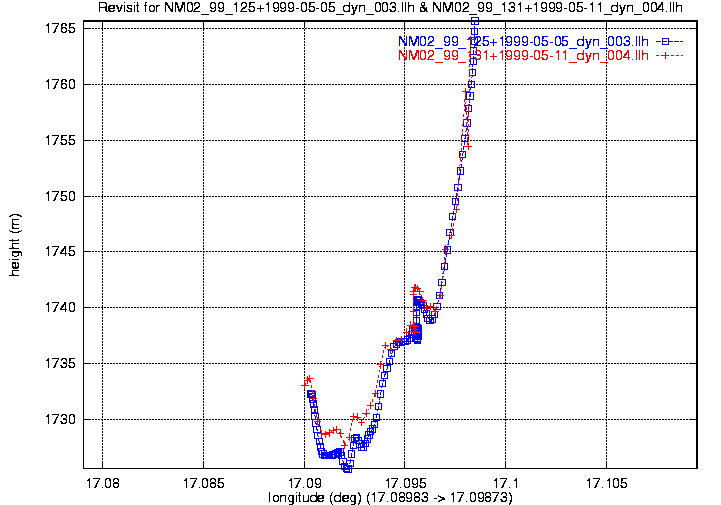Click the 'height (m)' y-axis label
Viewport: 721px width, 505px height.
15,244
